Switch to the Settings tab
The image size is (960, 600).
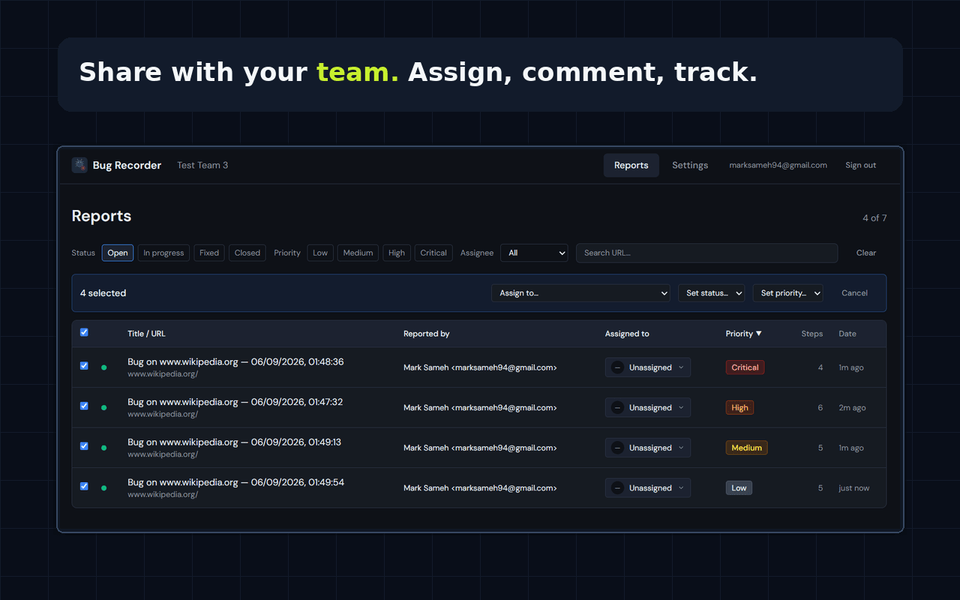click(690, 165)
